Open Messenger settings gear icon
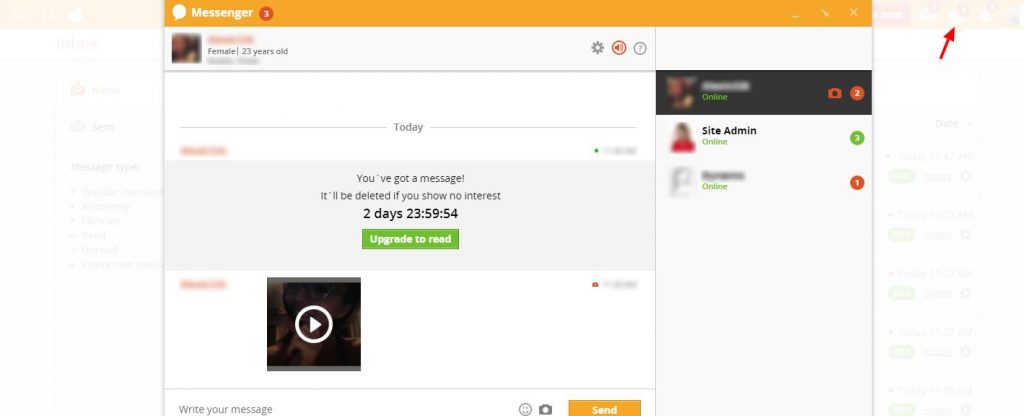Screen dimensions: 1024x416 598,48
